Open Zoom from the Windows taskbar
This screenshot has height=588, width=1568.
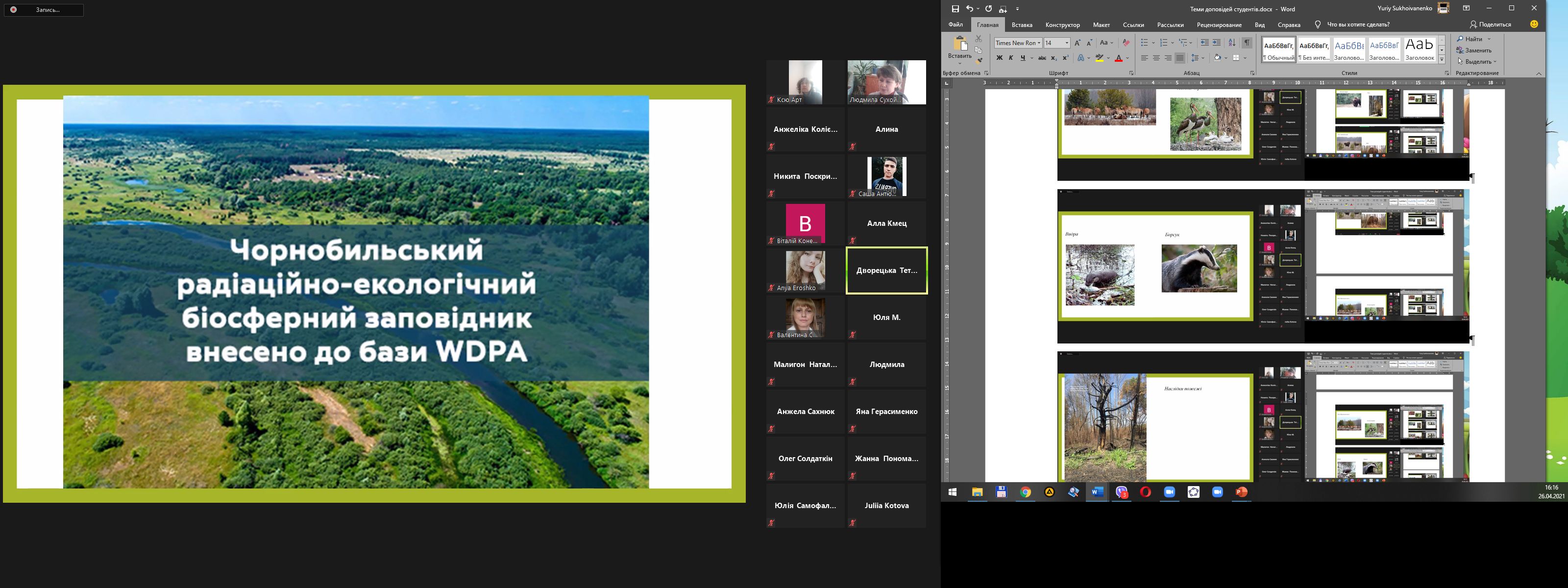1169,492
